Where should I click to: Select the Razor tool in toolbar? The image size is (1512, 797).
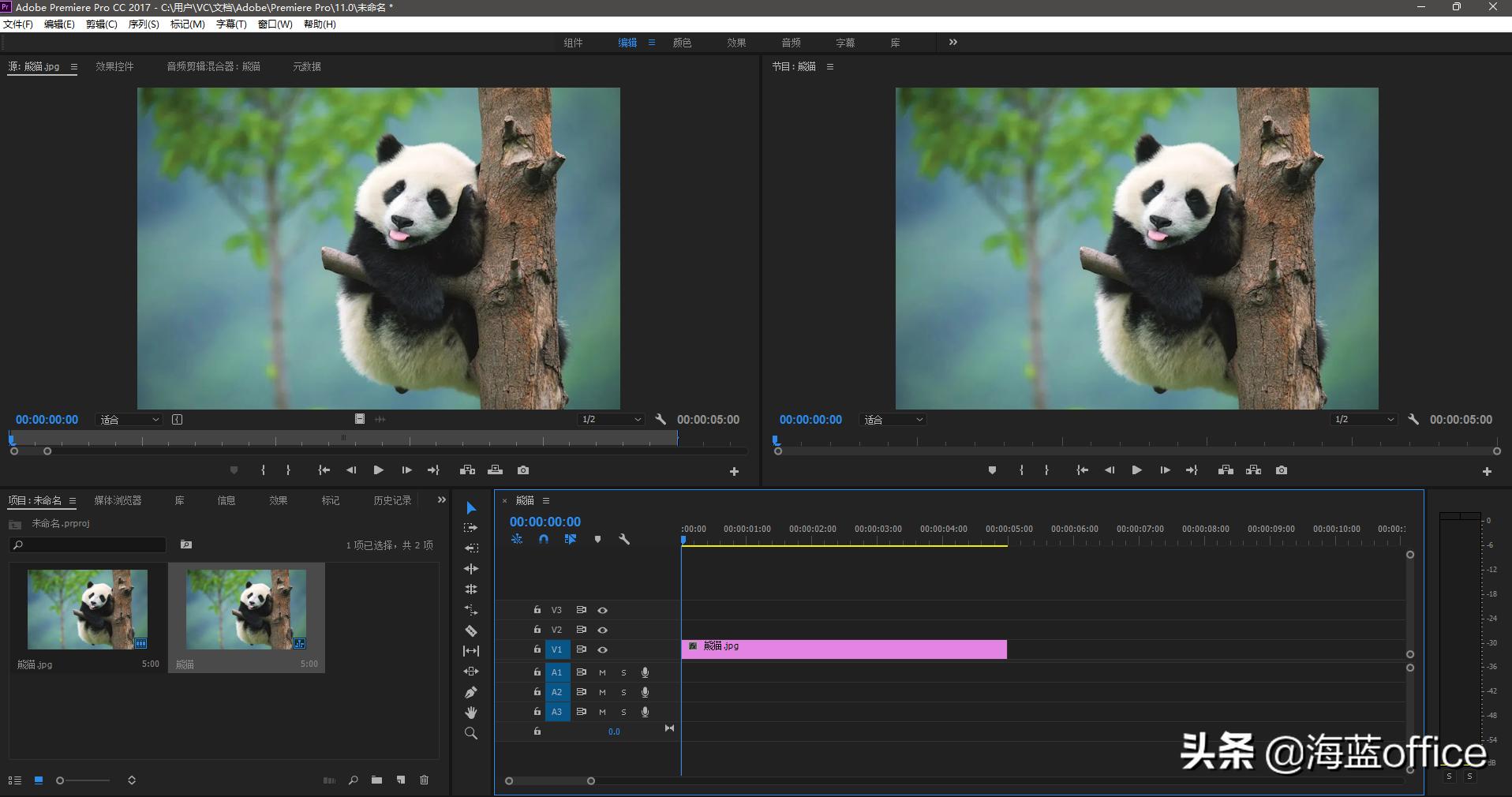[471, 630]
